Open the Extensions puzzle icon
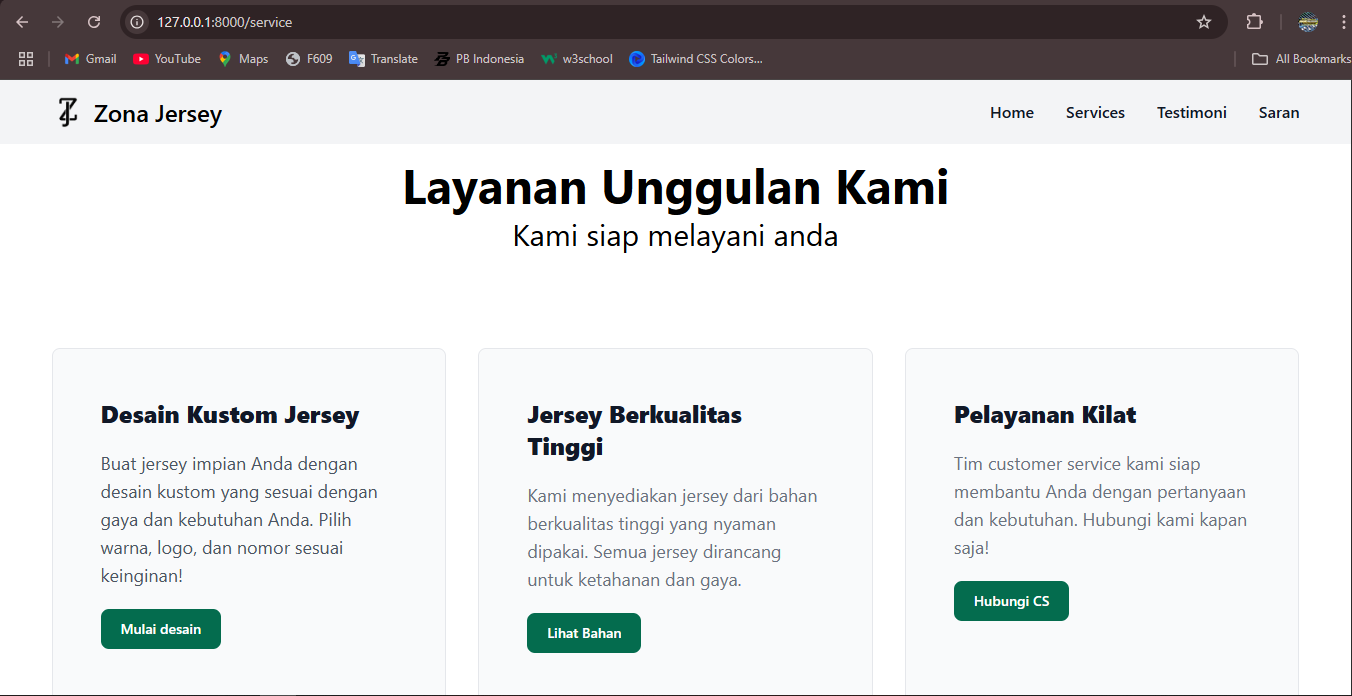 pyautogui.click(x=1254, y=22)
